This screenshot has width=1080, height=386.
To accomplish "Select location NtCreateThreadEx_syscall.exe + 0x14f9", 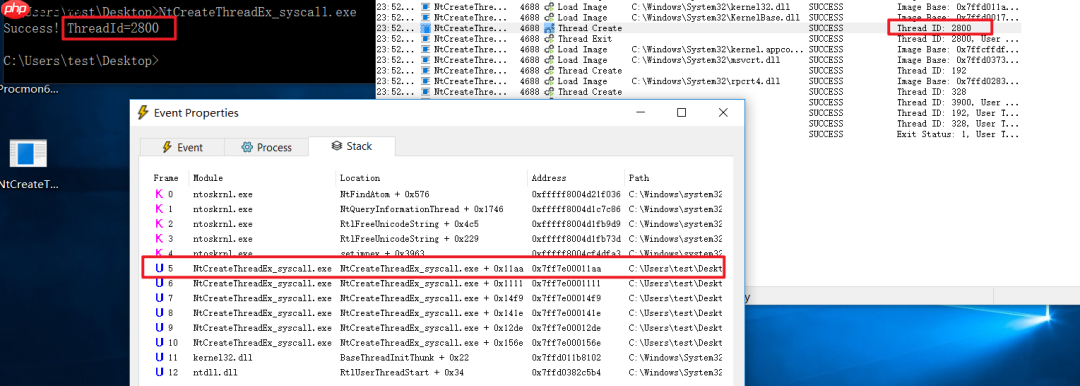I will pos(431,298).
